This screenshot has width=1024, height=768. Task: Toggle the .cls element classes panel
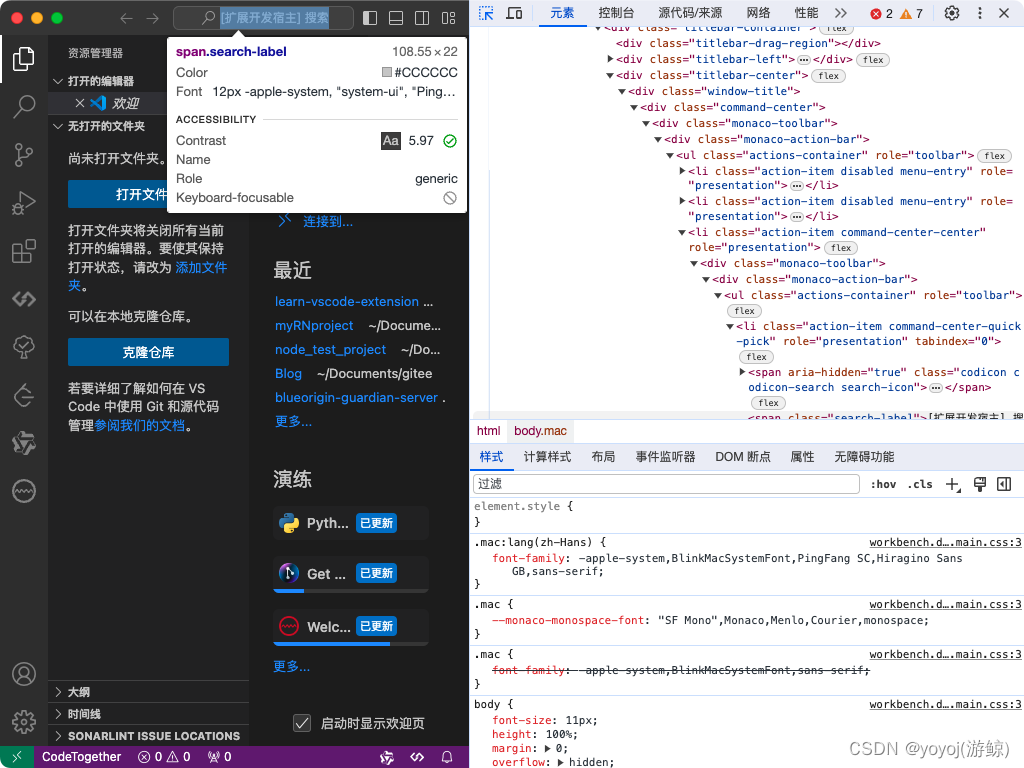920,484
